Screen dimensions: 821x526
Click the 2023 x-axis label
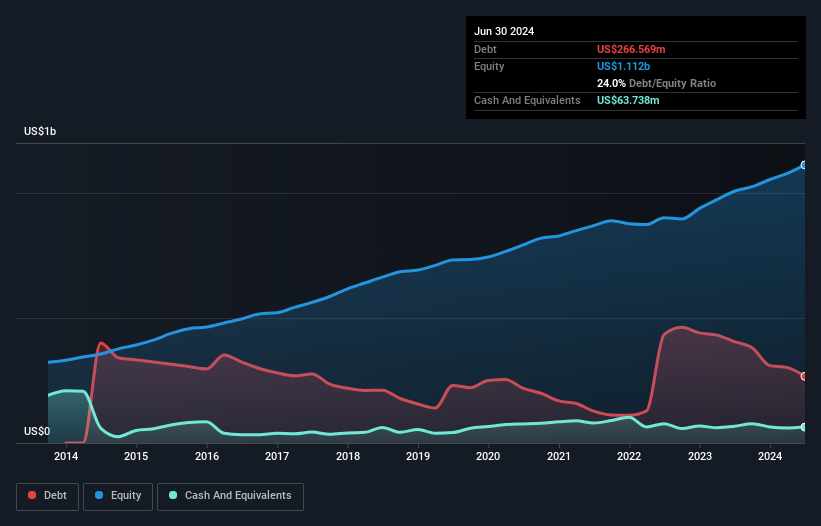coord(700,456)
